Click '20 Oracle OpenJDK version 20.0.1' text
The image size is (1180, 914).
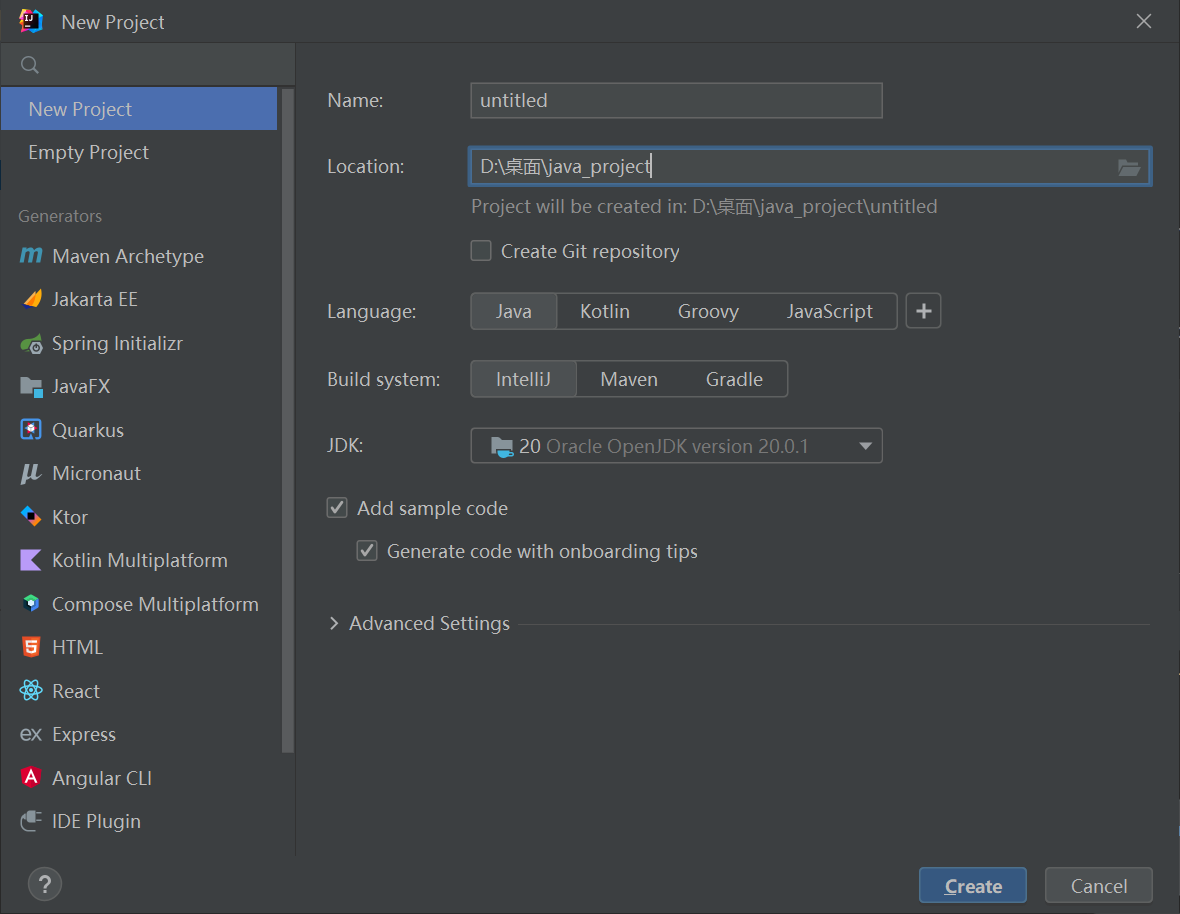(664, 446)
